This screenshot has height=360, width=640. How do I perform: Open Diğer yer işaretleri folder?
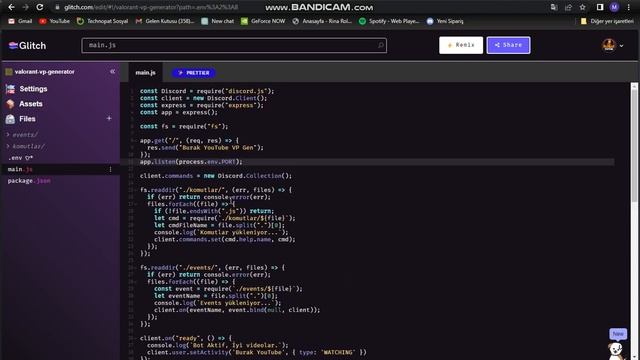point(607,21)
